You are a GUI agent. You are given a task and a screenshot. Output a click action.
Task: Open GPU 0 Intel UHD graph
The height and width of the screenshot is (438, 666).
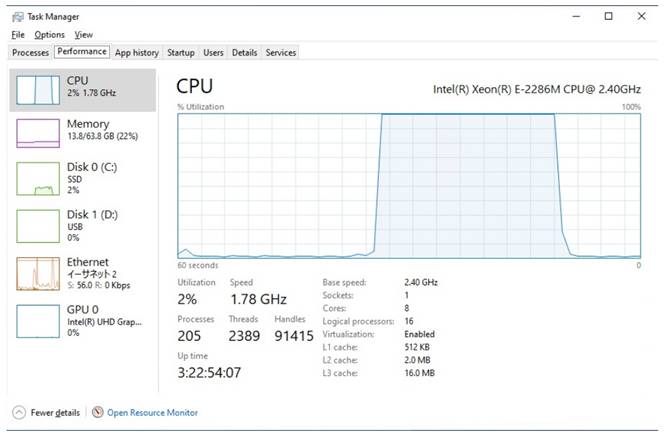click(x=38, y=322)
